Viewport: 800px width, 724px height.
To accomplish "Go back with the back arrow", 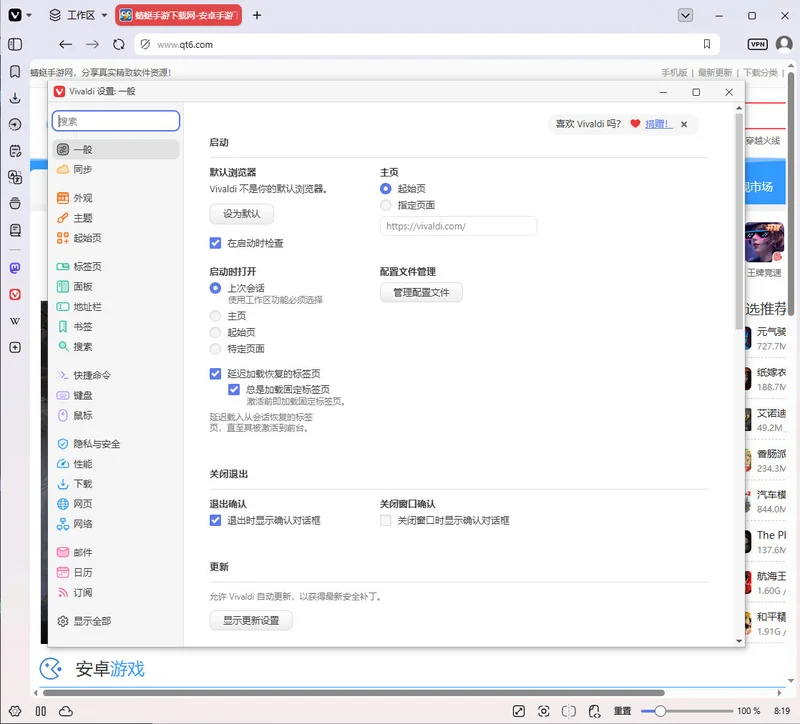I will click(x=65, y=44).
